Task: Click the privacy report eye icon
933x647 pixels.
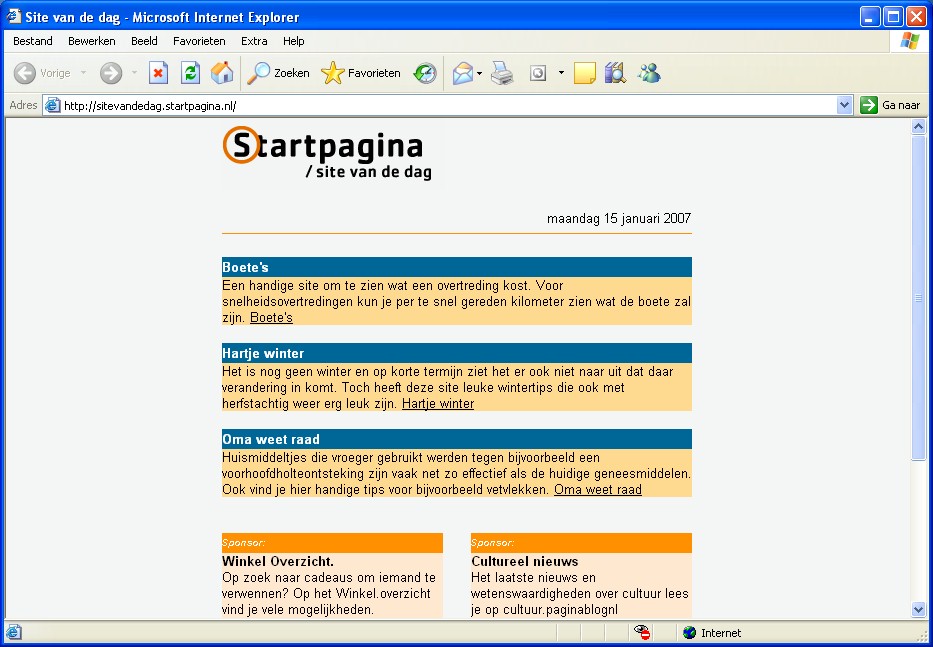Action: pos(642,632)
